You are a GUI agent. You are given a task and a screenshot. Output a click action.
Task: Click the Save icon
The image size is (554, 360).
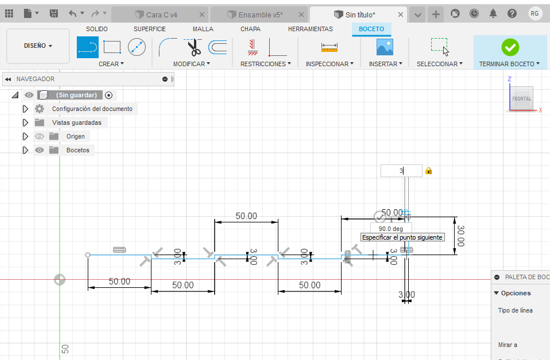pos(54,14)
